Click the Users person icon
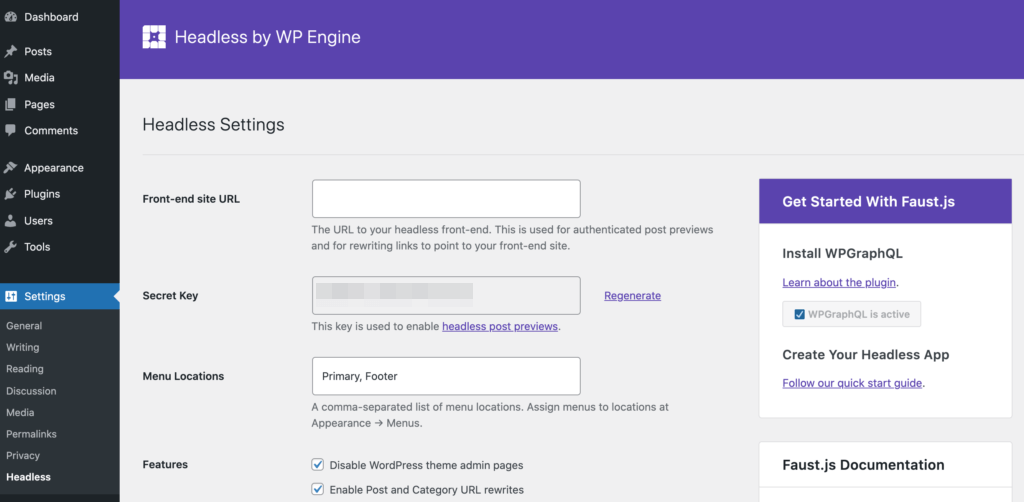Viewport: 1024px width, 502px height. coord(10,221)
